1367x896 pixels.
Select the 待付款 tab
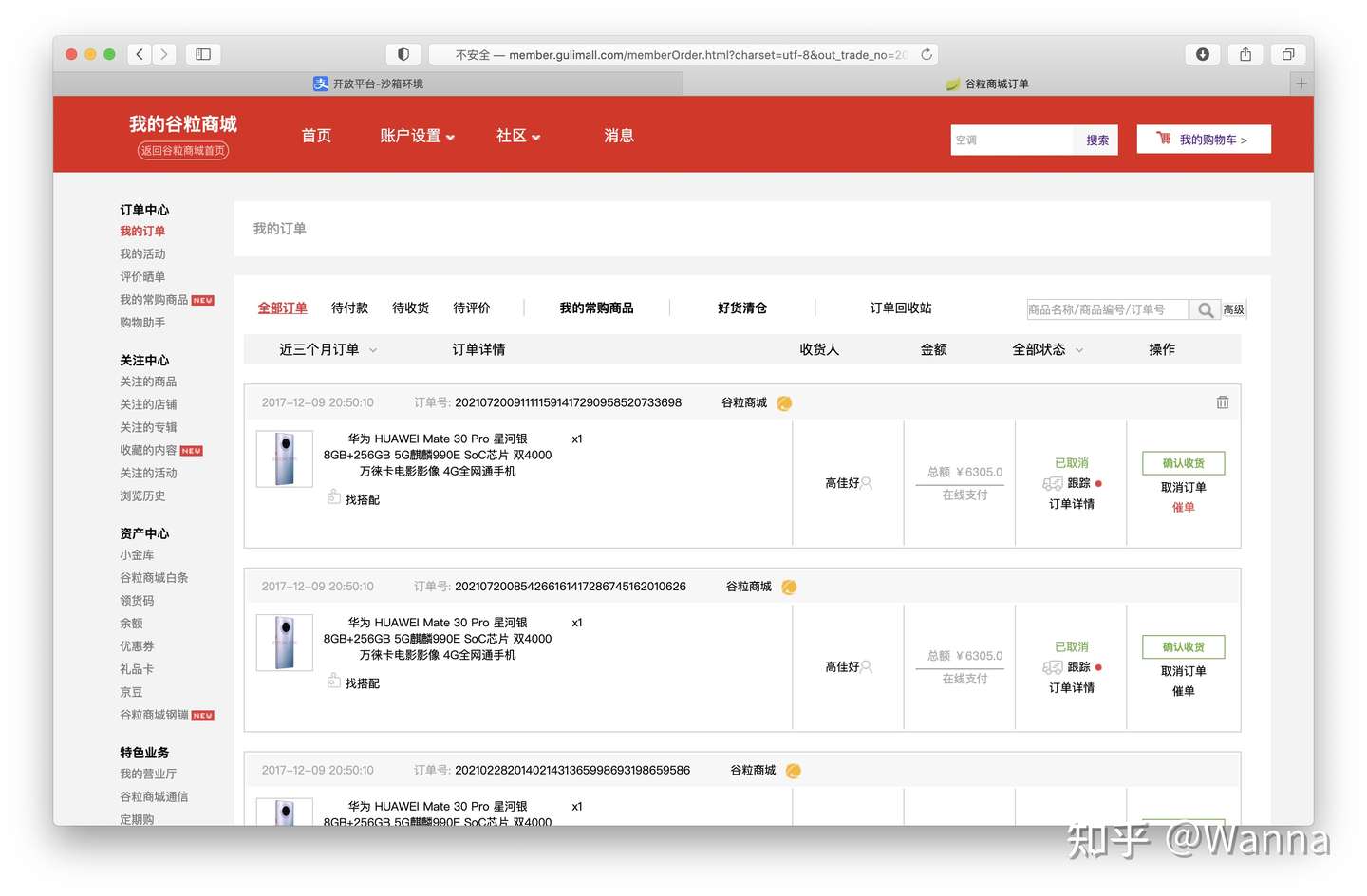[349, 308]
